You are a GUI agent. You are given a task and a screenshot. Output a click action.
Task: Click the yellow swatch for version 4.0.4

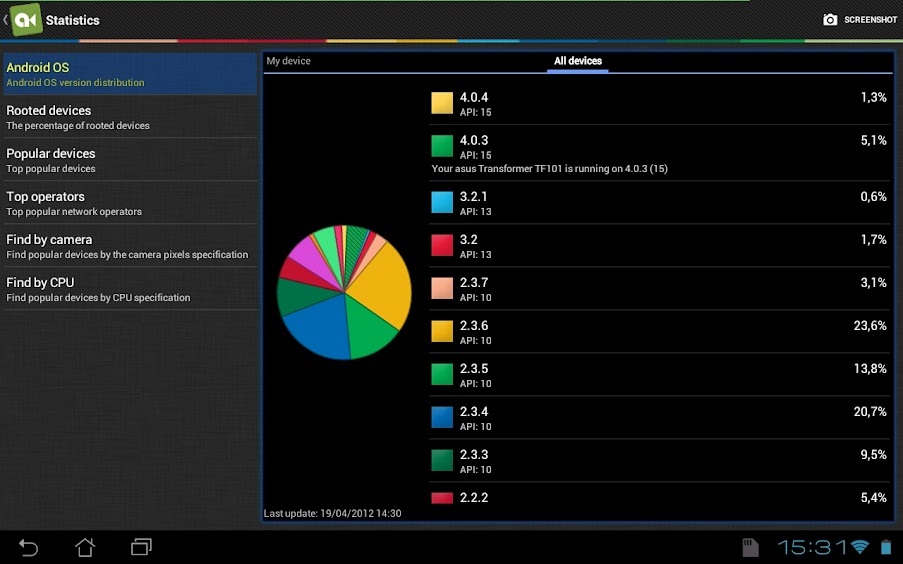coord(442,103)
